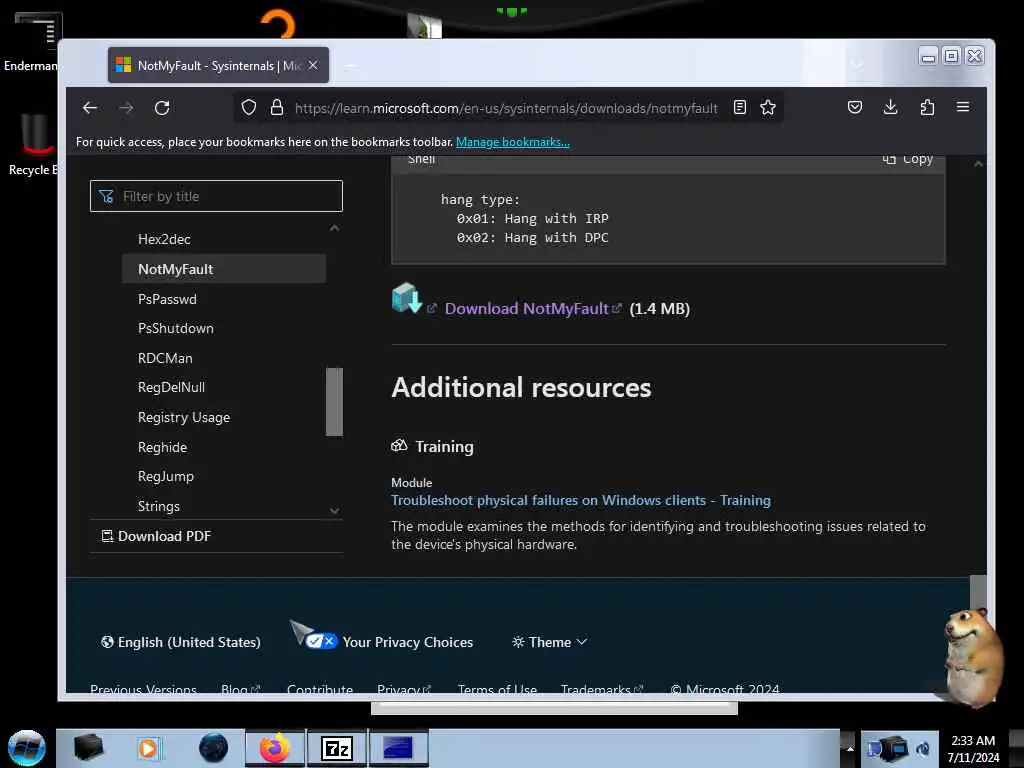1024x768 pixels.
Task: Open Hex2dec in the sidebar
Action: 164,239
